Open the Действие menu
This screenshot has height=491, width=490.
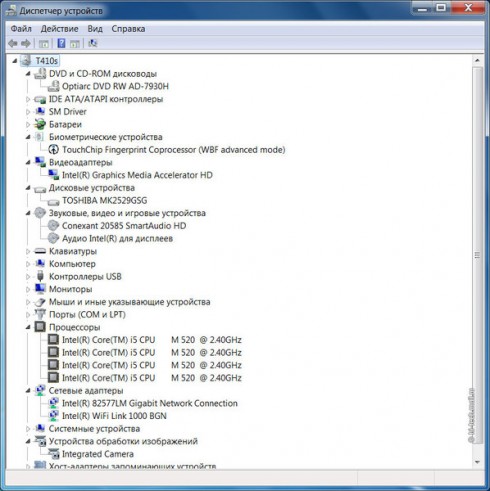click(x=60, y=29)
